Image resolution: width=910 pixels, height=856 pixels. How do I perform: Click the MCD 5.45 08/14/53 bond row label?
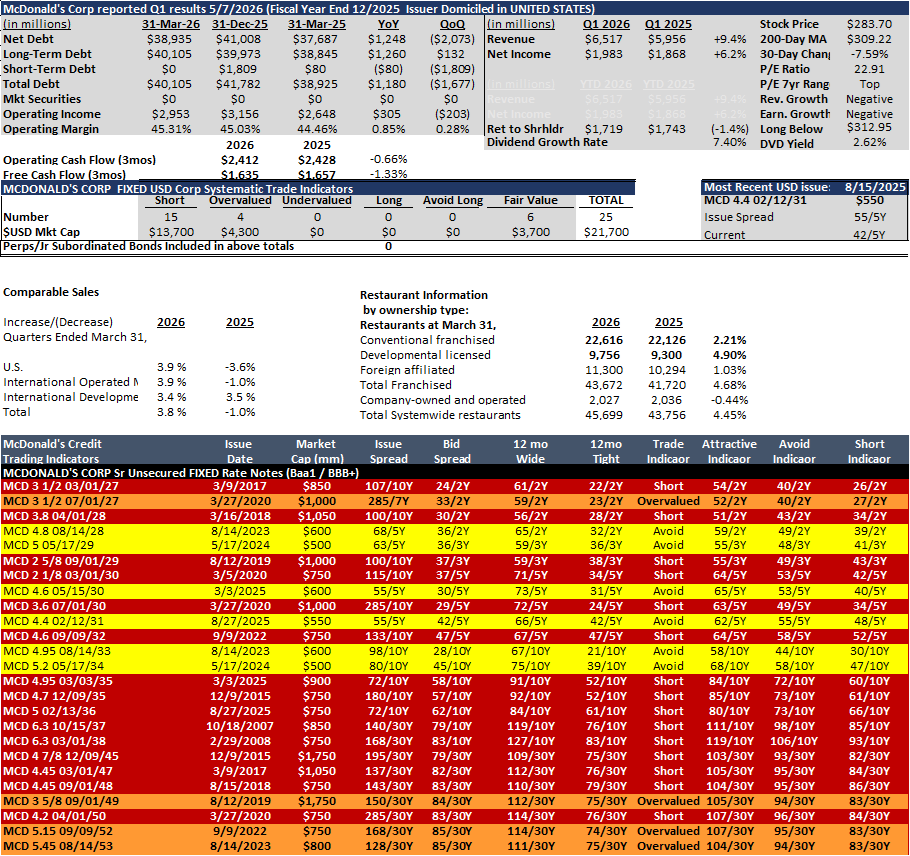point(58,847)
